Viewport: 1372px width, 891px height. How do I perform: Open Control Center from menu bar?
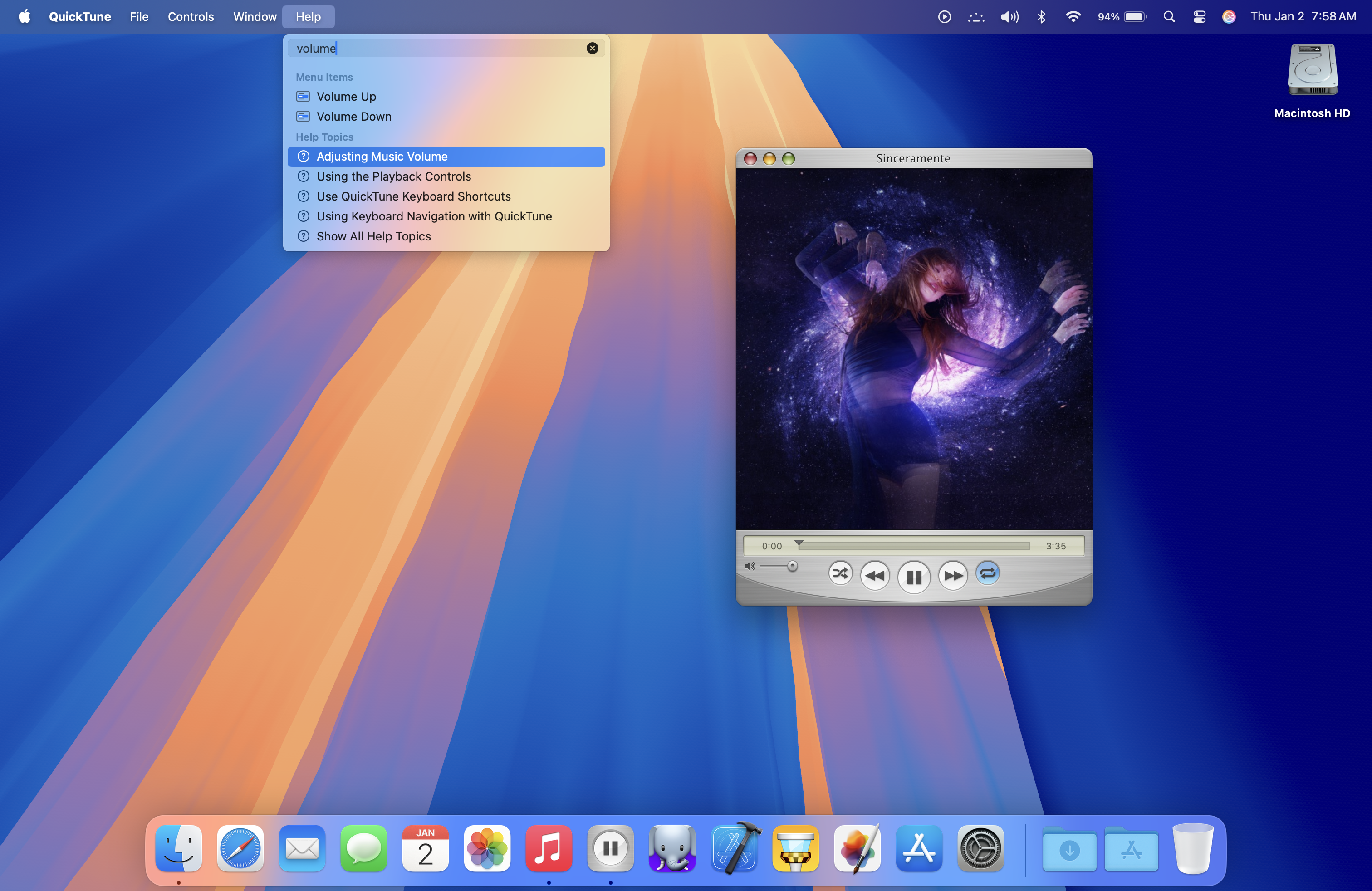pyautogui.click(x=1200, y=17)
